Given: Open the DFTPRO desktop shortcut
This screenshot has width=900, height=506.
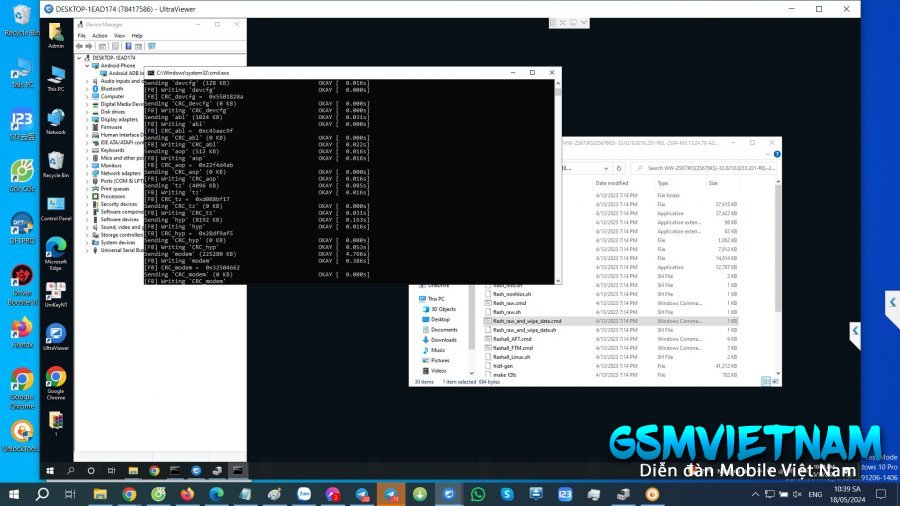Looking at the screenshot, I should coord(22,225).
